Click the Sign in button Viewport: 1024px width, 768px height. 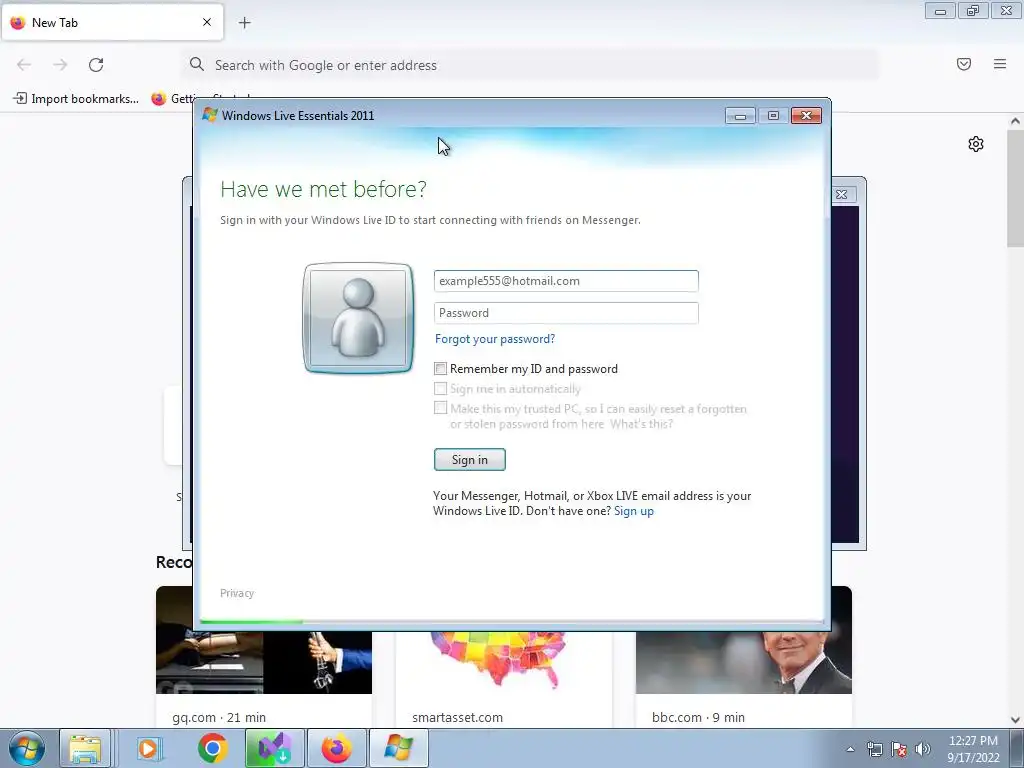click(470, 460)
